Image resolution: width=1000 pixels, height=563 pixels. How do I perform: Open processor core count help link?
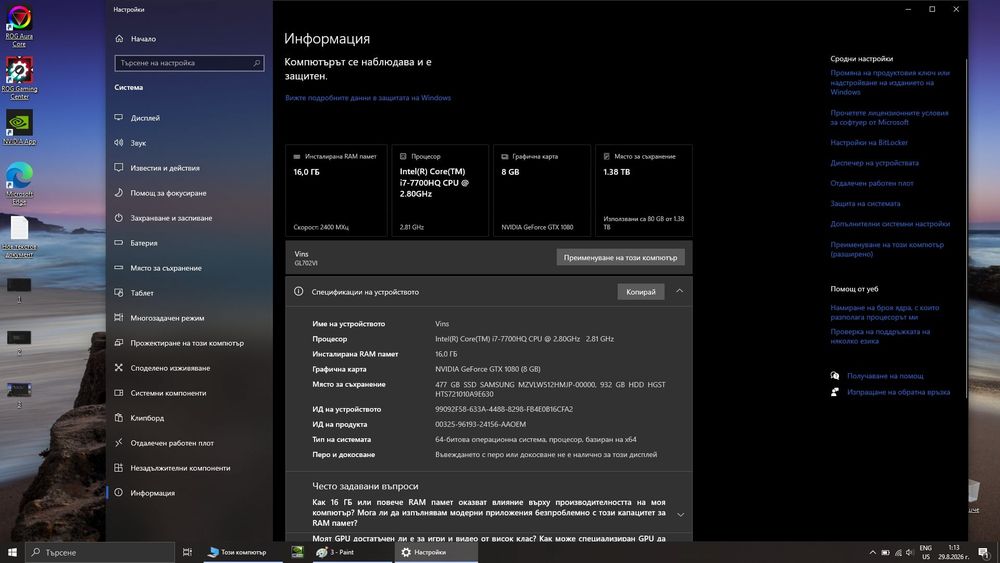pos(885,312)
